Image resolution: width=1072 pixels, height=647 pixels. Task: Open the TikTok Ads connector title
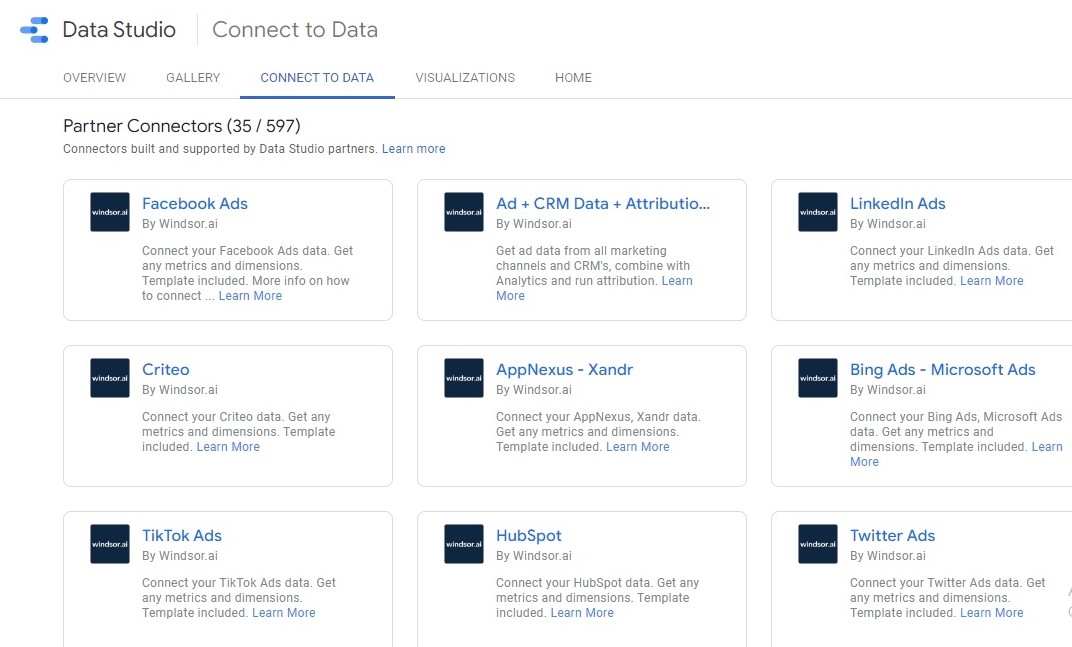182,536
